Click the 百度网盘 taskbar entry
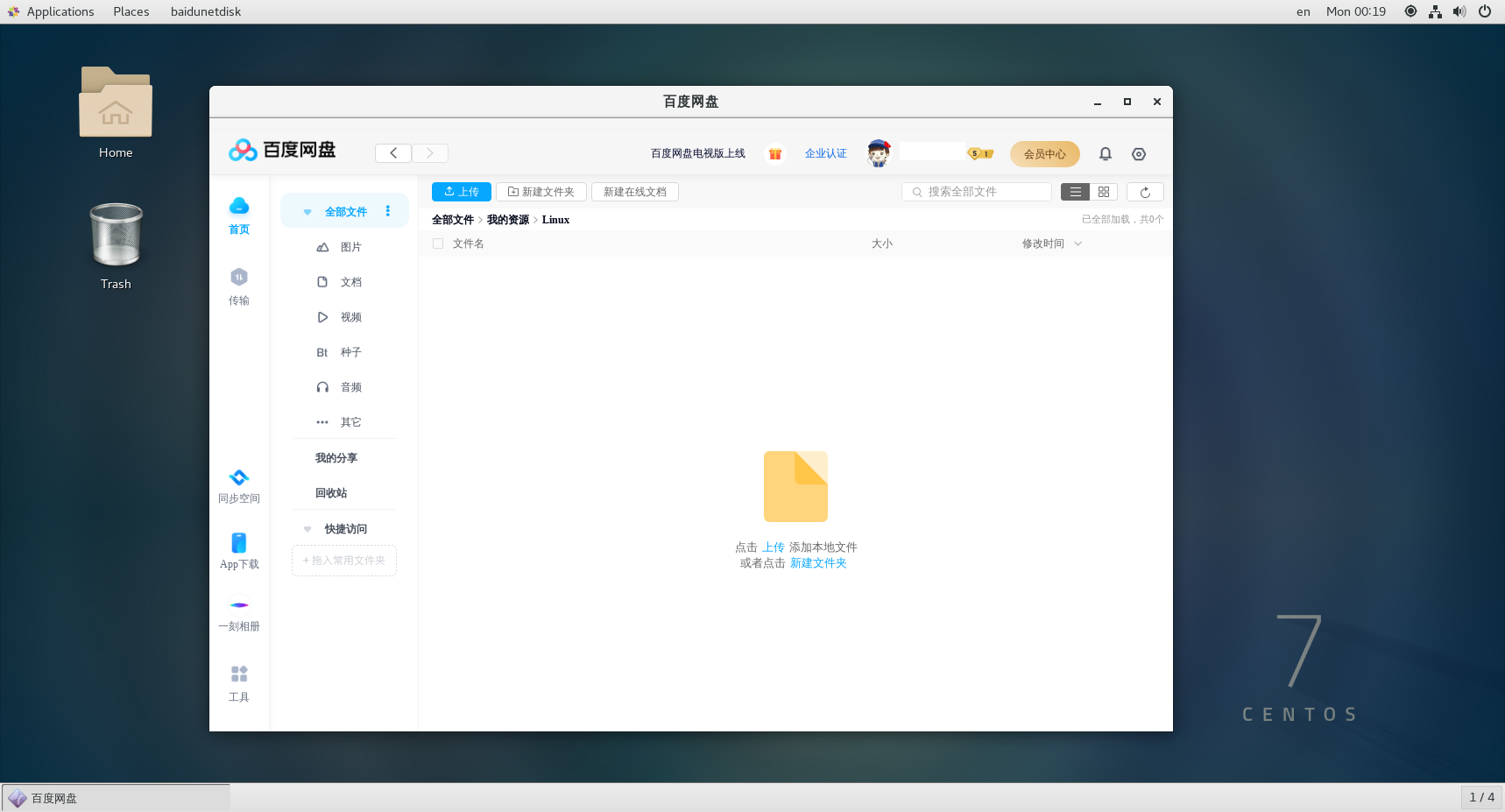The image size is (1505, 812). tap(117, 798)
